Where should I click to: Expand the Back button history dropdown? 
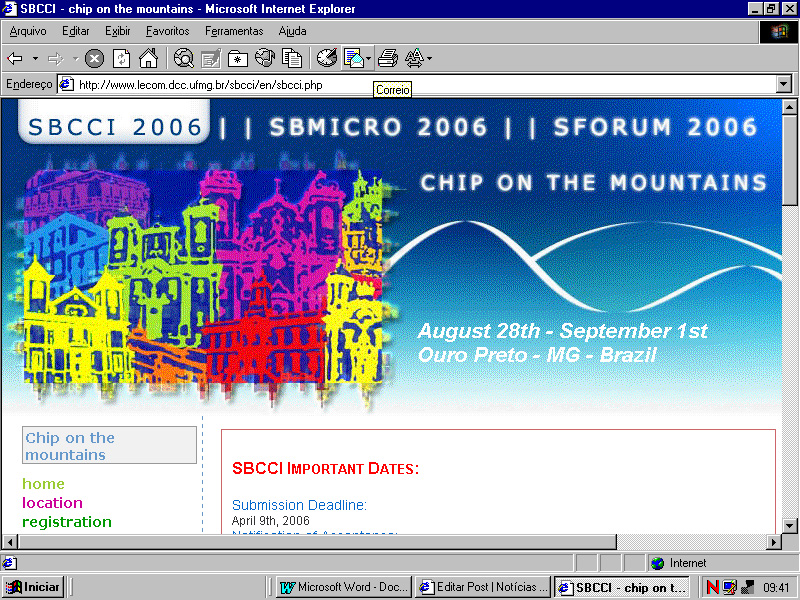[x=35, y=59]
